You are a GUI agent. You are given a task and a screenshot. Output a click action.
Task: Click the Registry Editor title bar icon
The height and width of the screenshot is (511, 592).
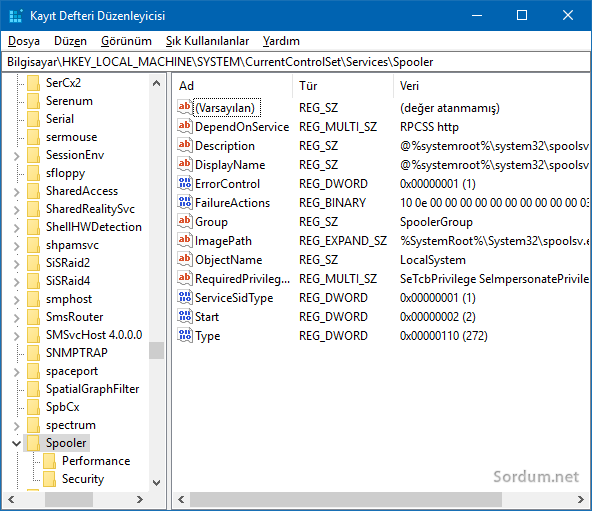coord(16,16)
